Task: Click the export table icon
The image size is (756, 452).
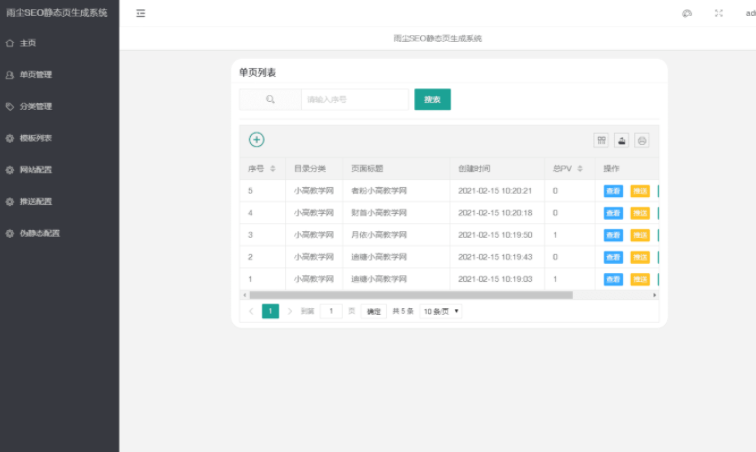Action: pyautogui.click(x=621, y=141)
